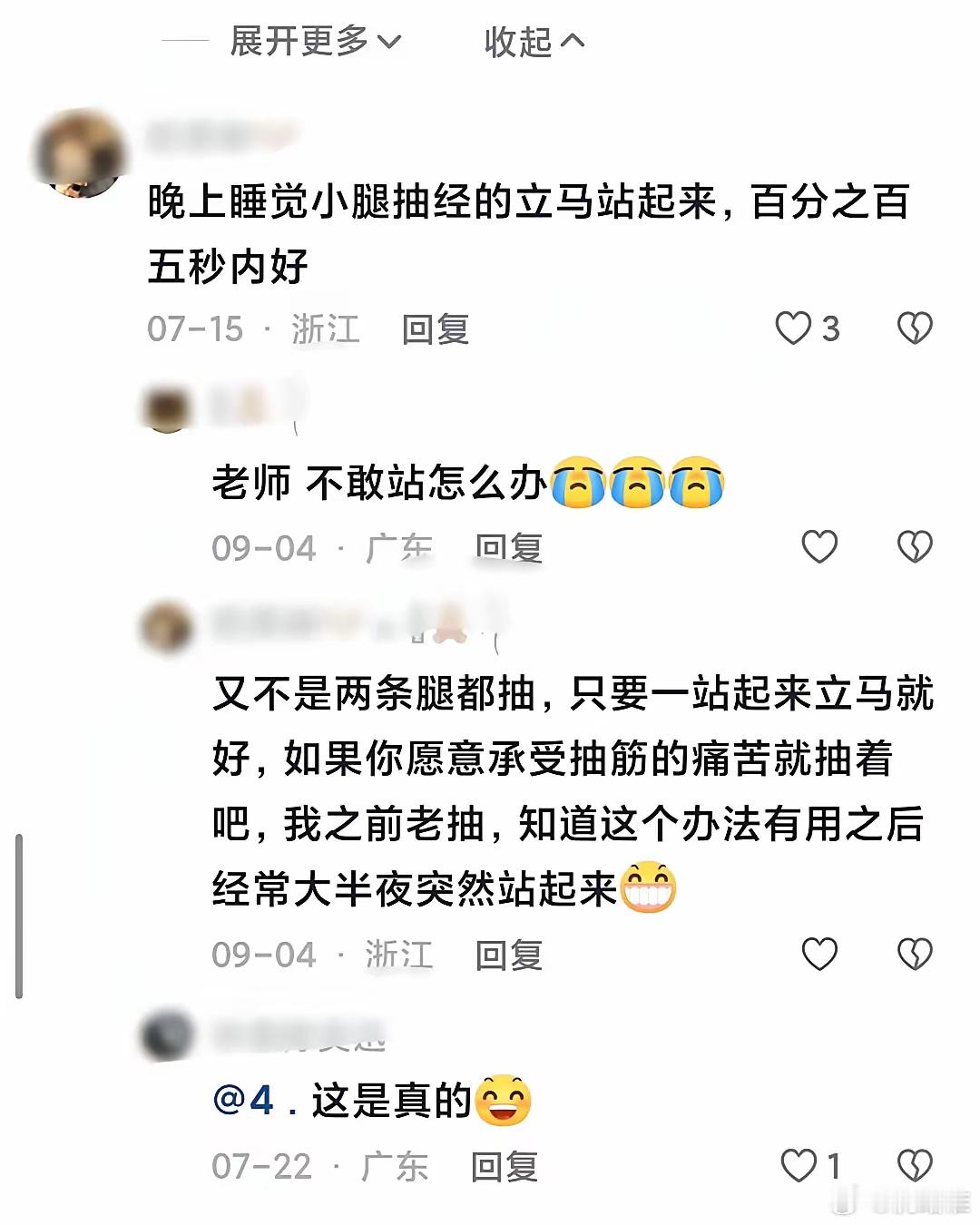Open the @4 mention link

point(243,1101)
